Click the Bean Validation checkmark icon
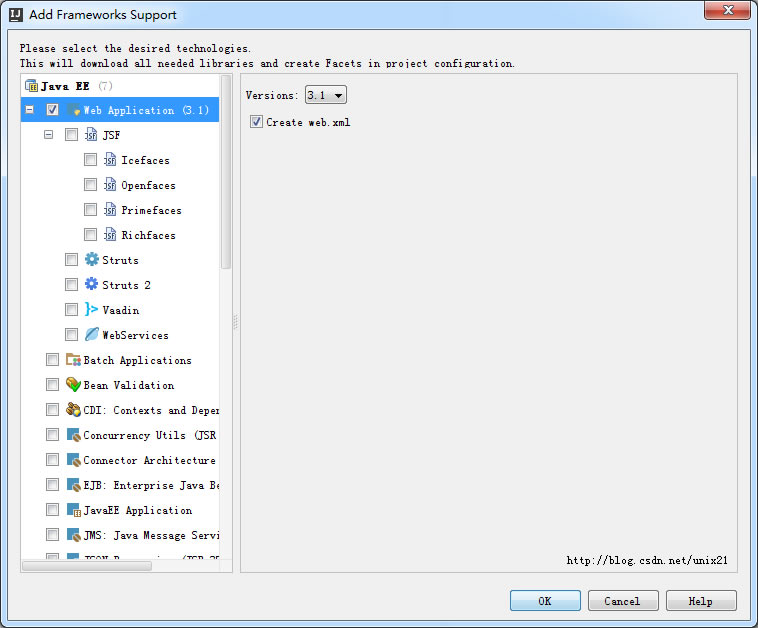The height and width of the screenshot is (628, 758). [73, 385]
